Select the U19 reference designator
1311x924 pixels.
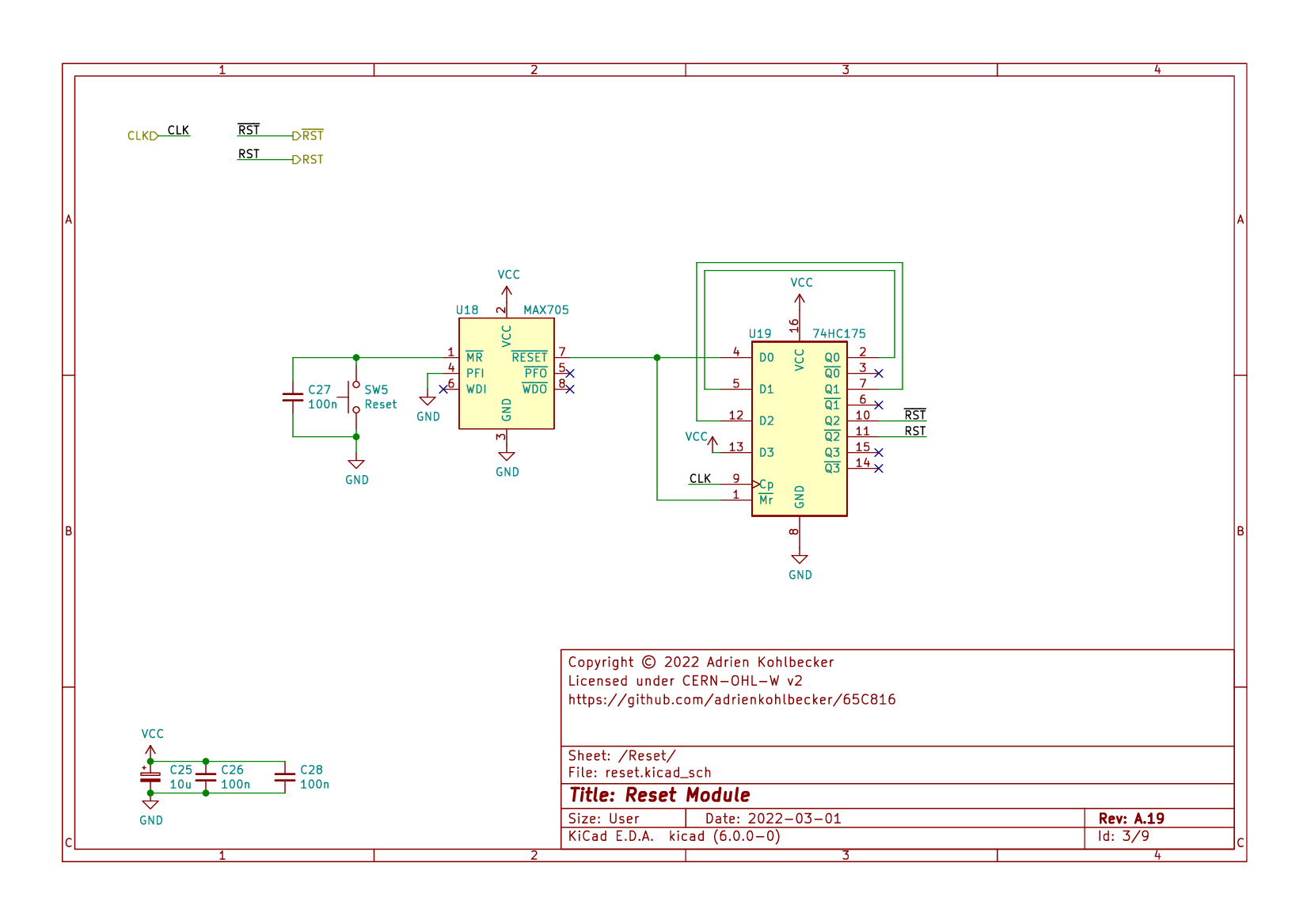pos(760,334)
